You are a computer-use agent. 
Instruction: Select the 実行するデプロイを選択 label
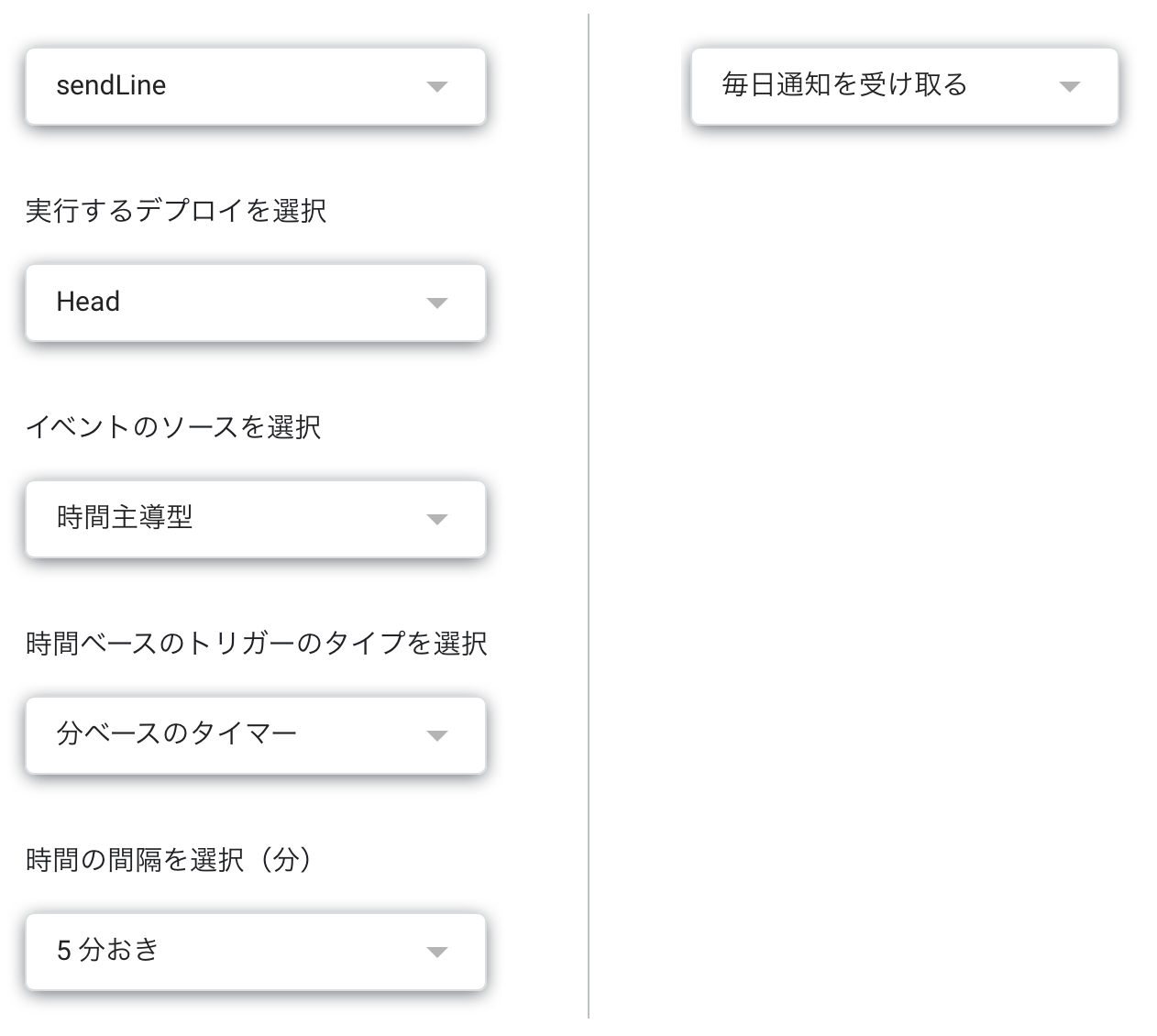177,211
